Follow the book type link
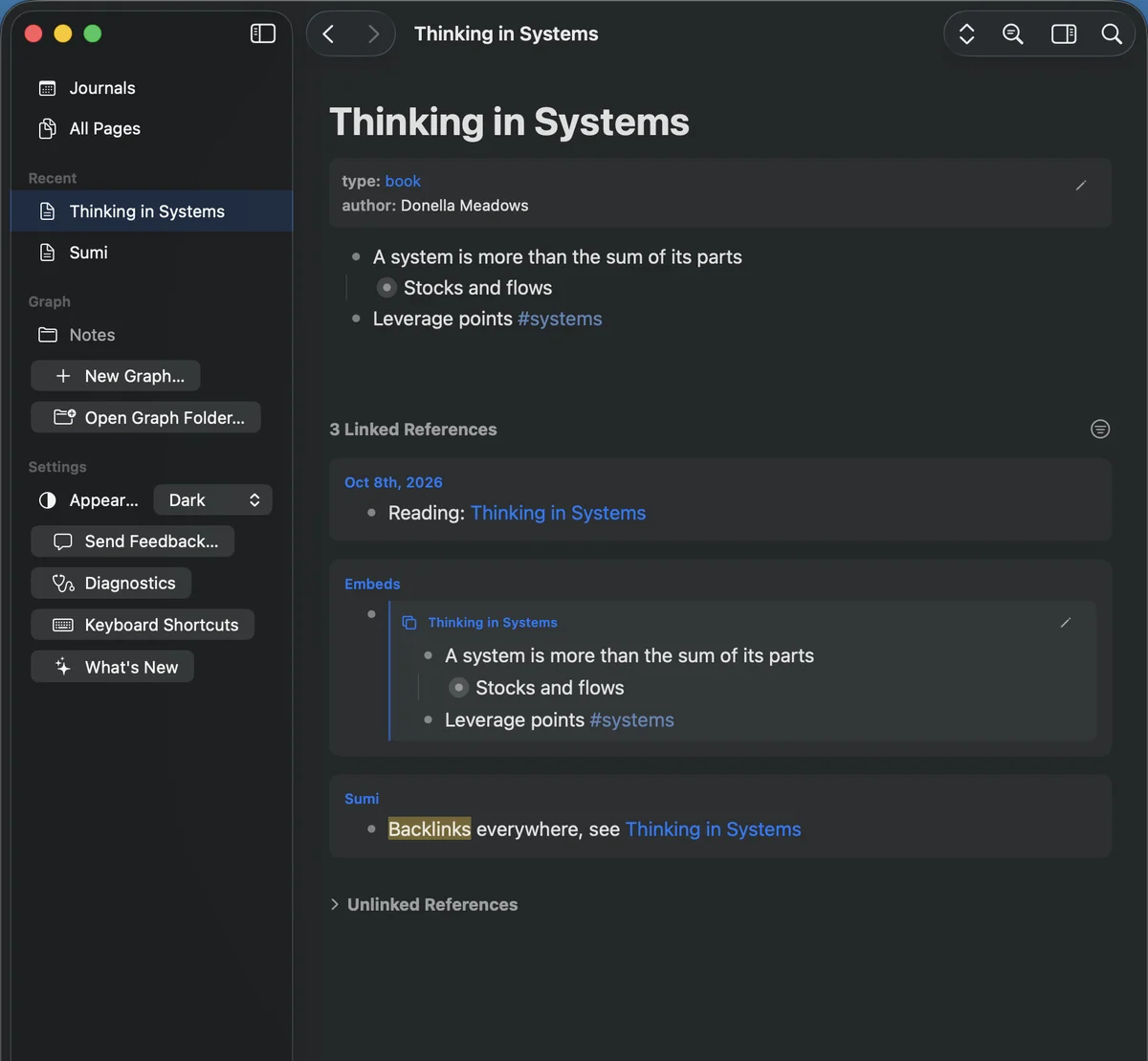Image resolution: width=1148 pixels, height=1061 pixels. tap(403, 181)
